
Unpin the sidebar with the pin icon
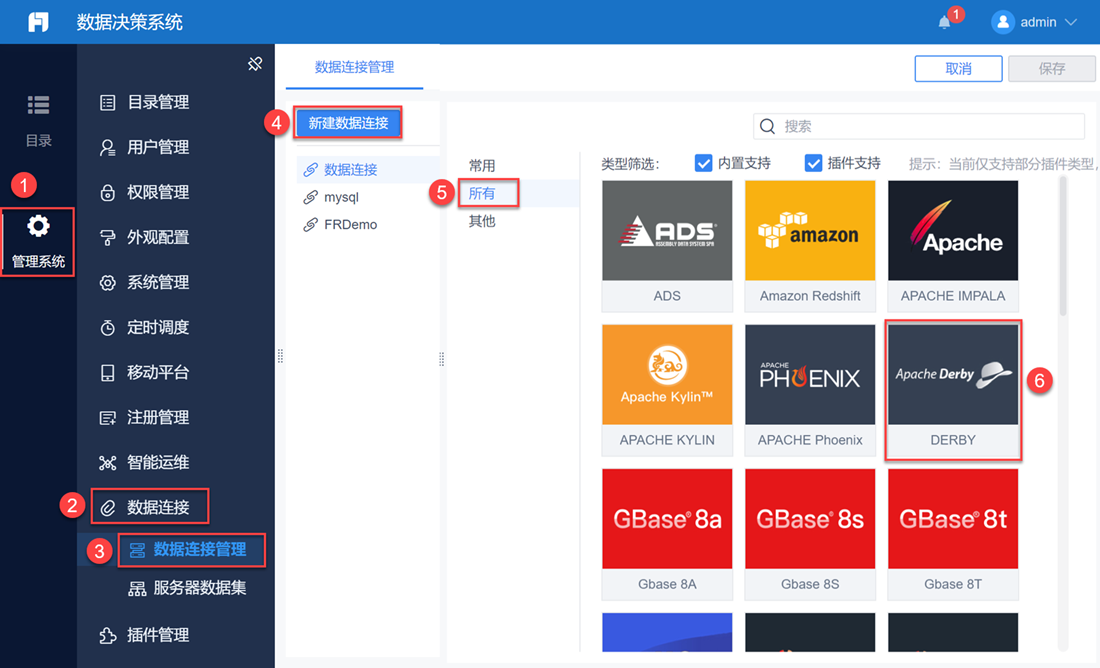[x=255, y=64]
